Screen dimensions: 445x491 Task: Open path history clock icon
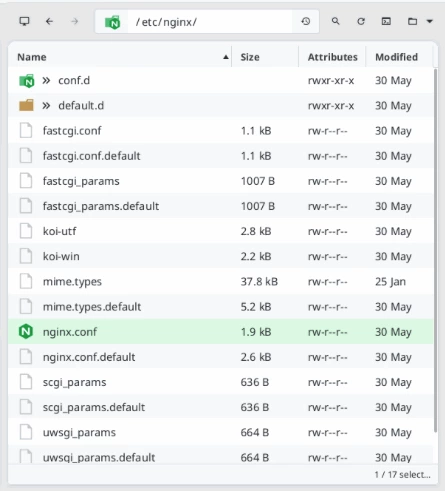306,22
